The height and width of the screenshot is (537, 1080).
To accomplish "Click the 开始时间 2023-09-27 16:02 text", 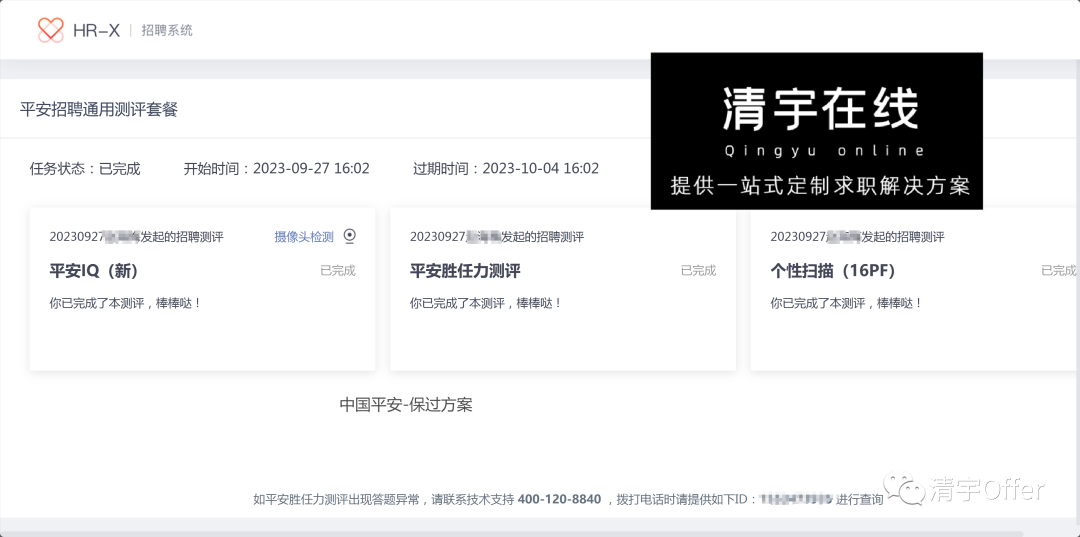I will [276, 169].
